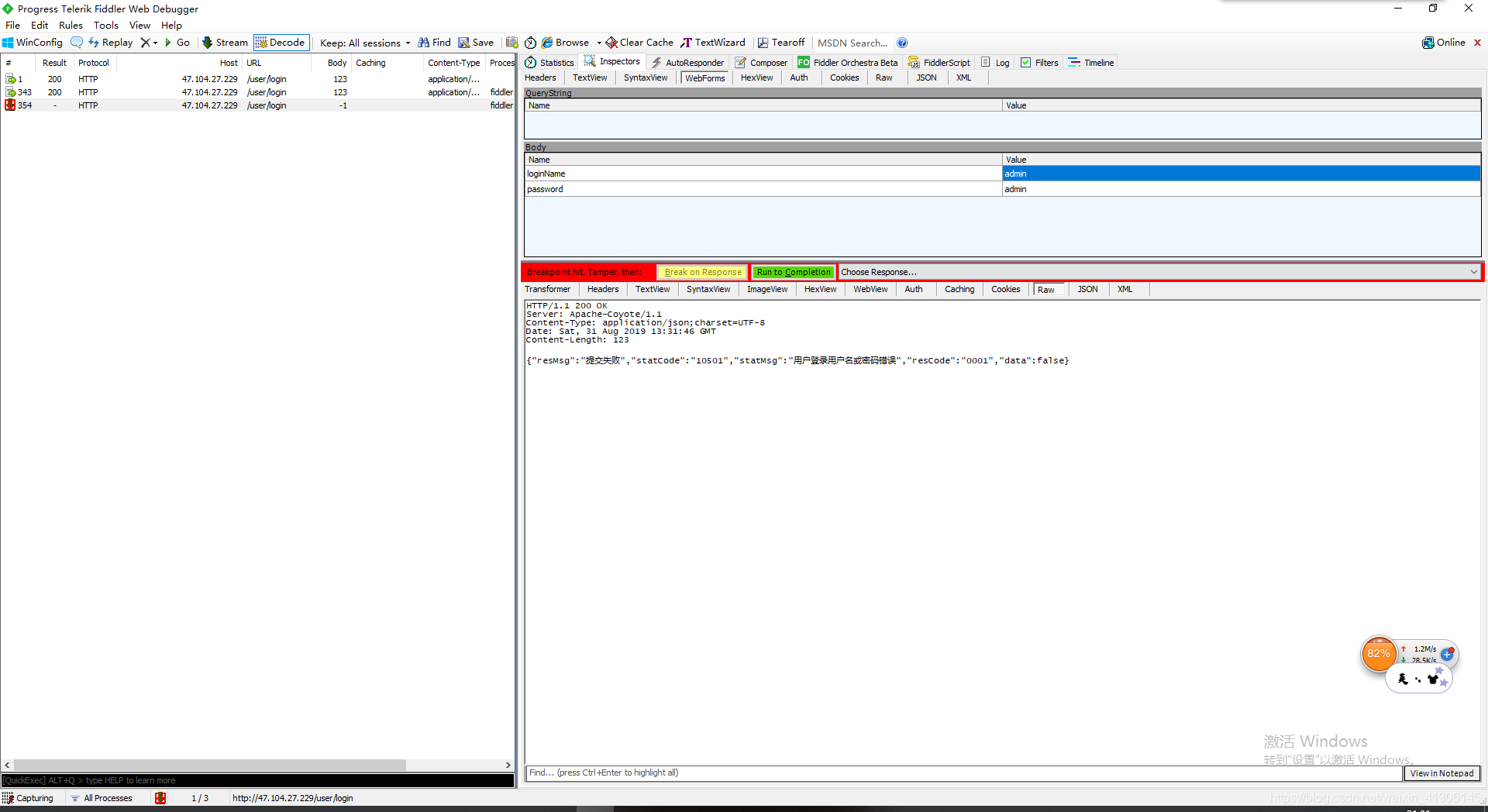The height and width of the screenshot is (812, 1488).
Task: Open the Composer tab
Action: pos(761,63)
